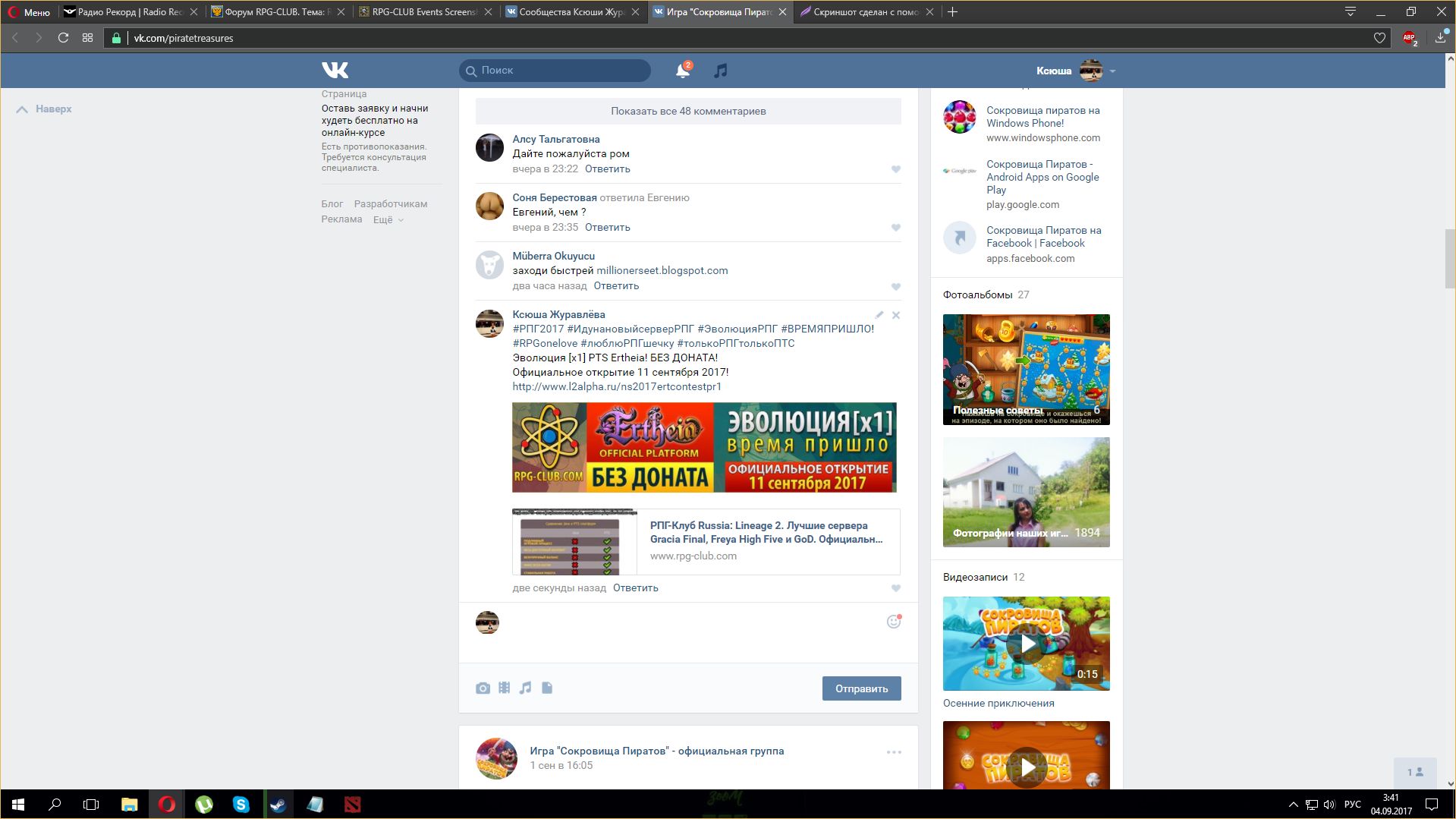Screen dimensions: 1456x819
Task: Open the post options three-dots menu
Action: pos(894,752)
